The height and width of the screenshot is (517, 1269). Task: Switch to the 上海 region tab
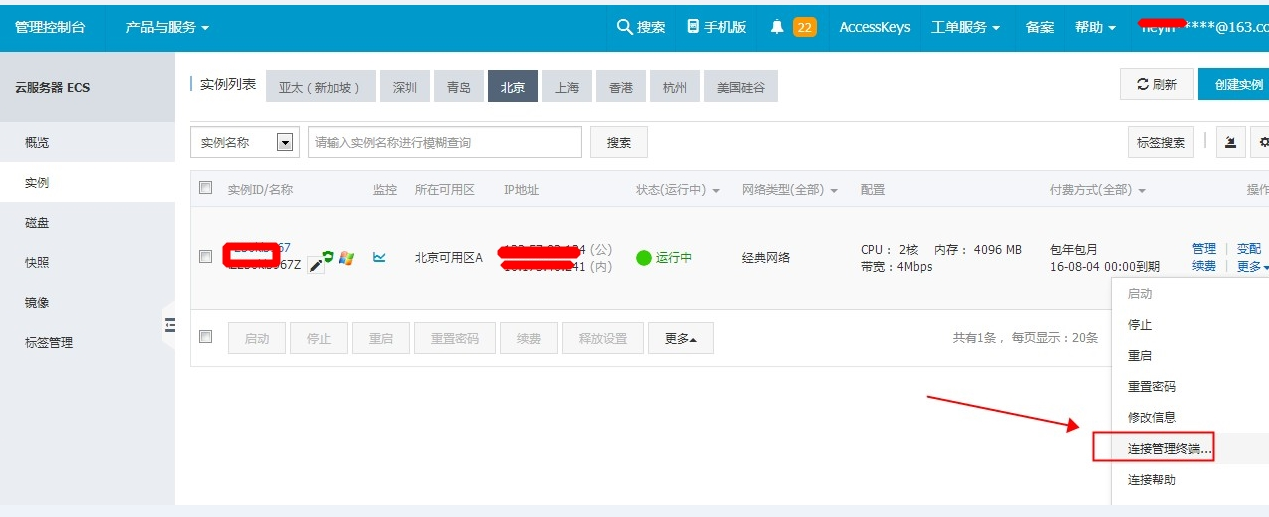567,87
